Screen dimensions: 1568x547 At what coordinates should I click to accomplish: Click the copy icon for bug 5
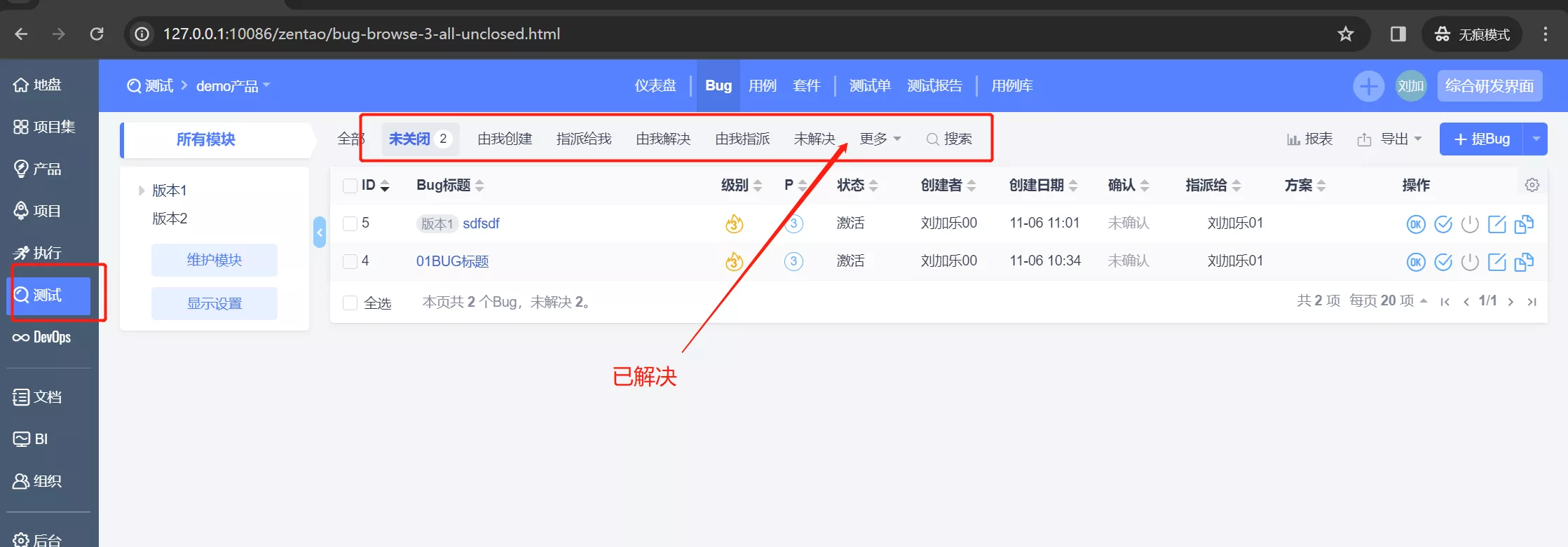tap(1524, 224)
